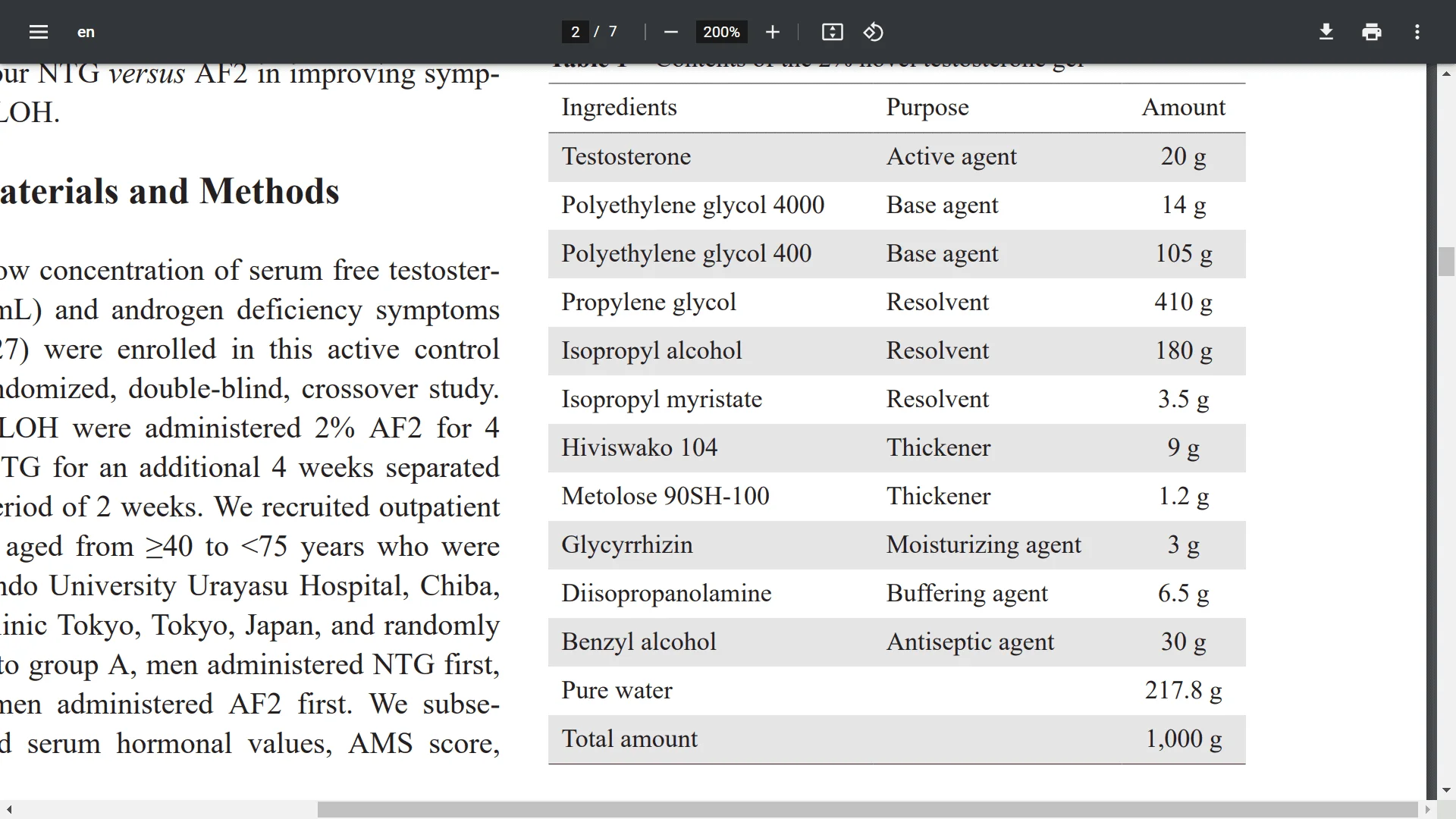Click the vertical scrollbar thumb
This screenshot has height=819, width=1456.
(1446, 262)
